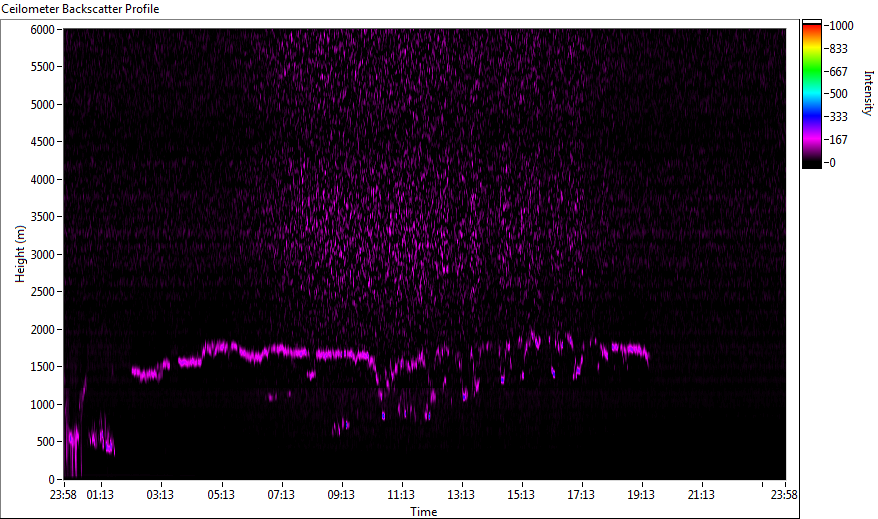Click the 09:13 time tick label
The width and height of the screenshot is (878, 519).
point(341,495)
